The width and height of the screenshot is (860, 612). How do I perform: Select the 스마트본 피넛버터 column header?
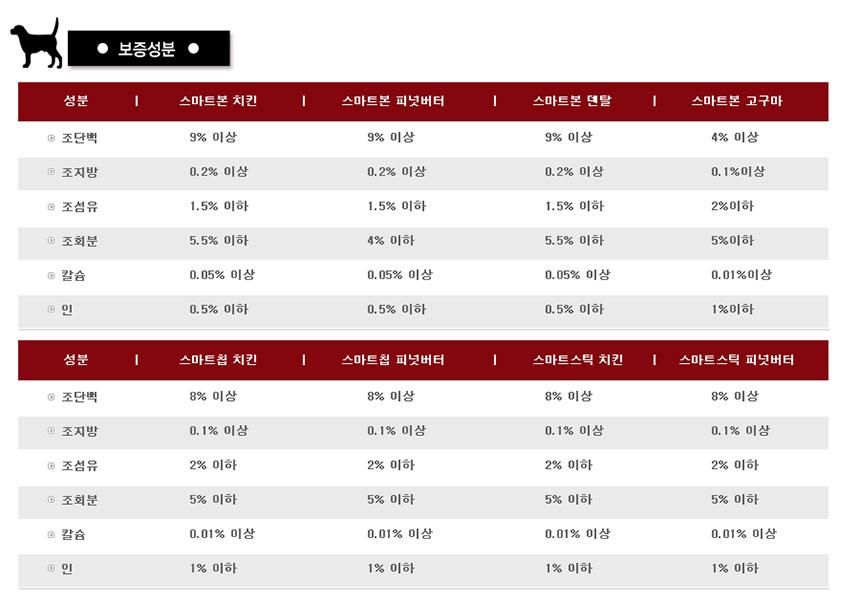click(x=393, y=101)
